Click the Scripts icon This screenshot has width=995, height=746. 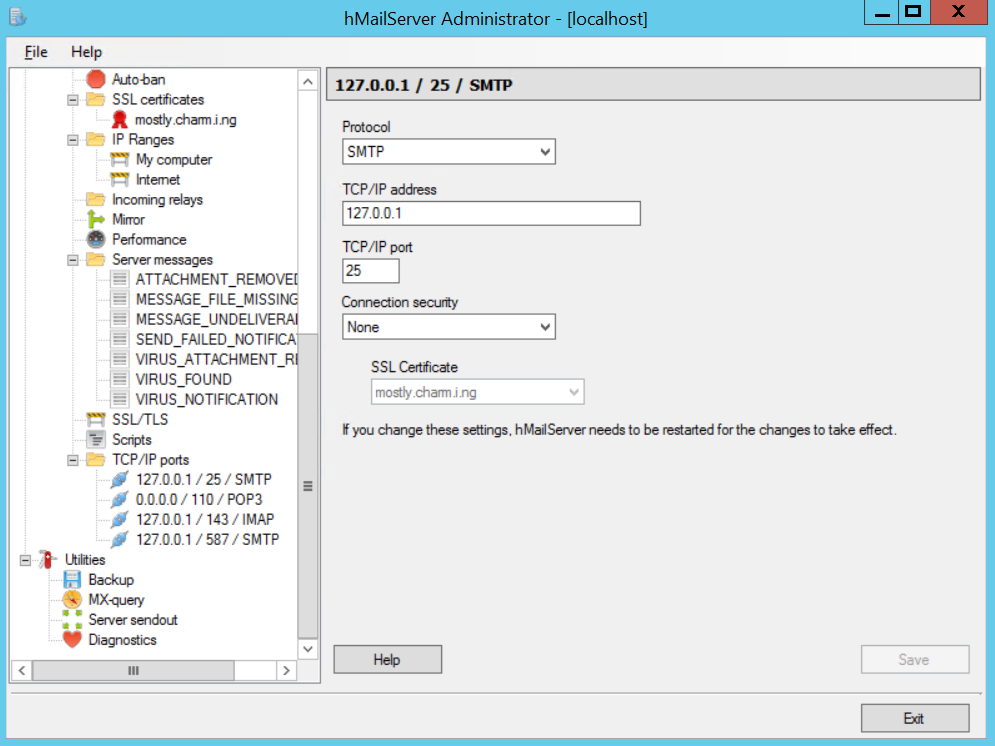96,439
